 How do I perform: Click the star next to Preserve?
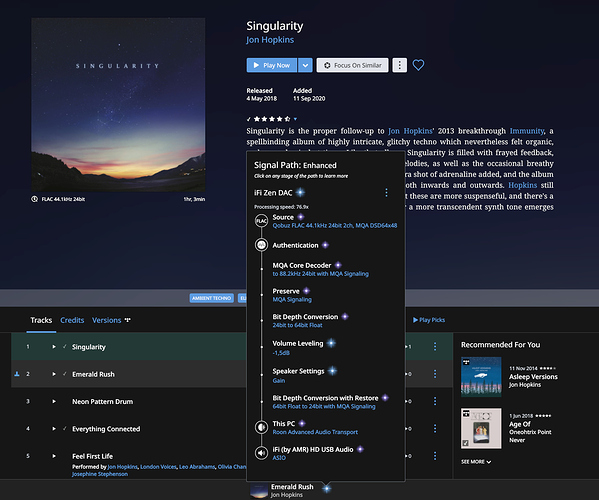(x=306, y=291)
